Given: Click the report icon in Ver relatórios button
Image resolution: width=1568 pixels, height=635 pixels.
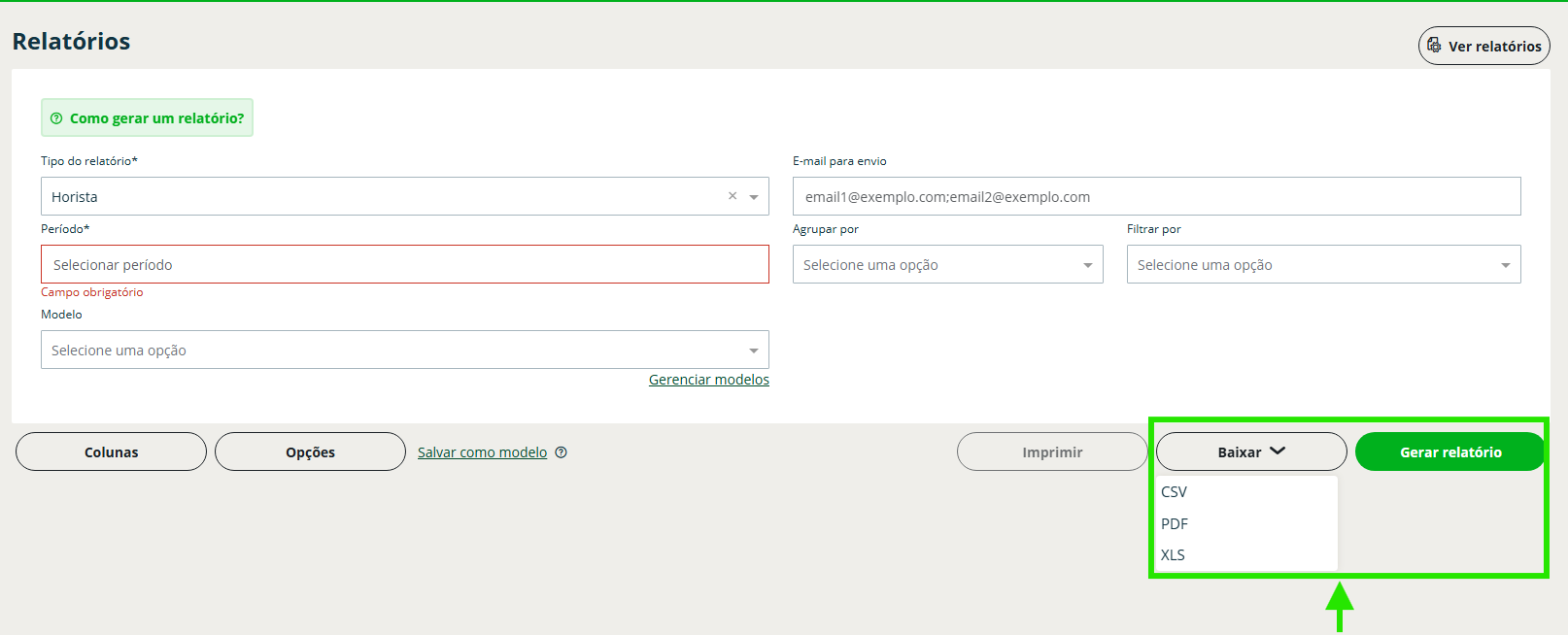Looking at the screenshot, I should click(1434, 46).
